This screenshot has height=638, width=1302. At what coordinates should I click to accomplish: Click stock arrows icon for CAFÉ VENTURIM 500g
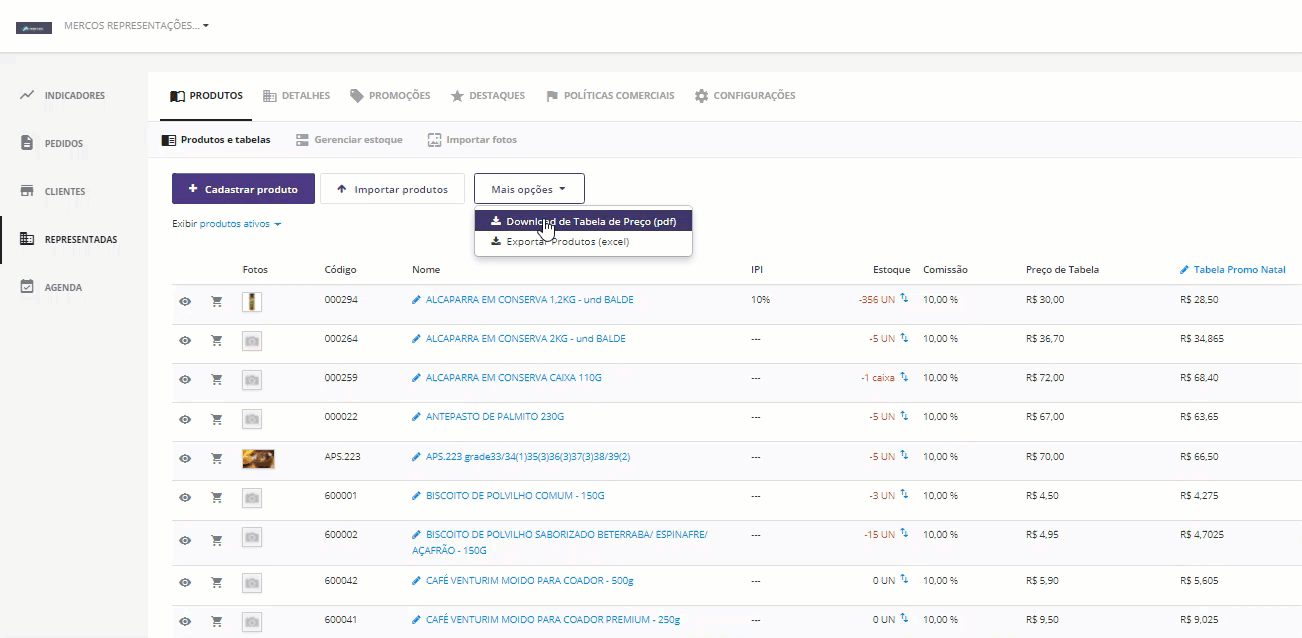tap(904, 579)
